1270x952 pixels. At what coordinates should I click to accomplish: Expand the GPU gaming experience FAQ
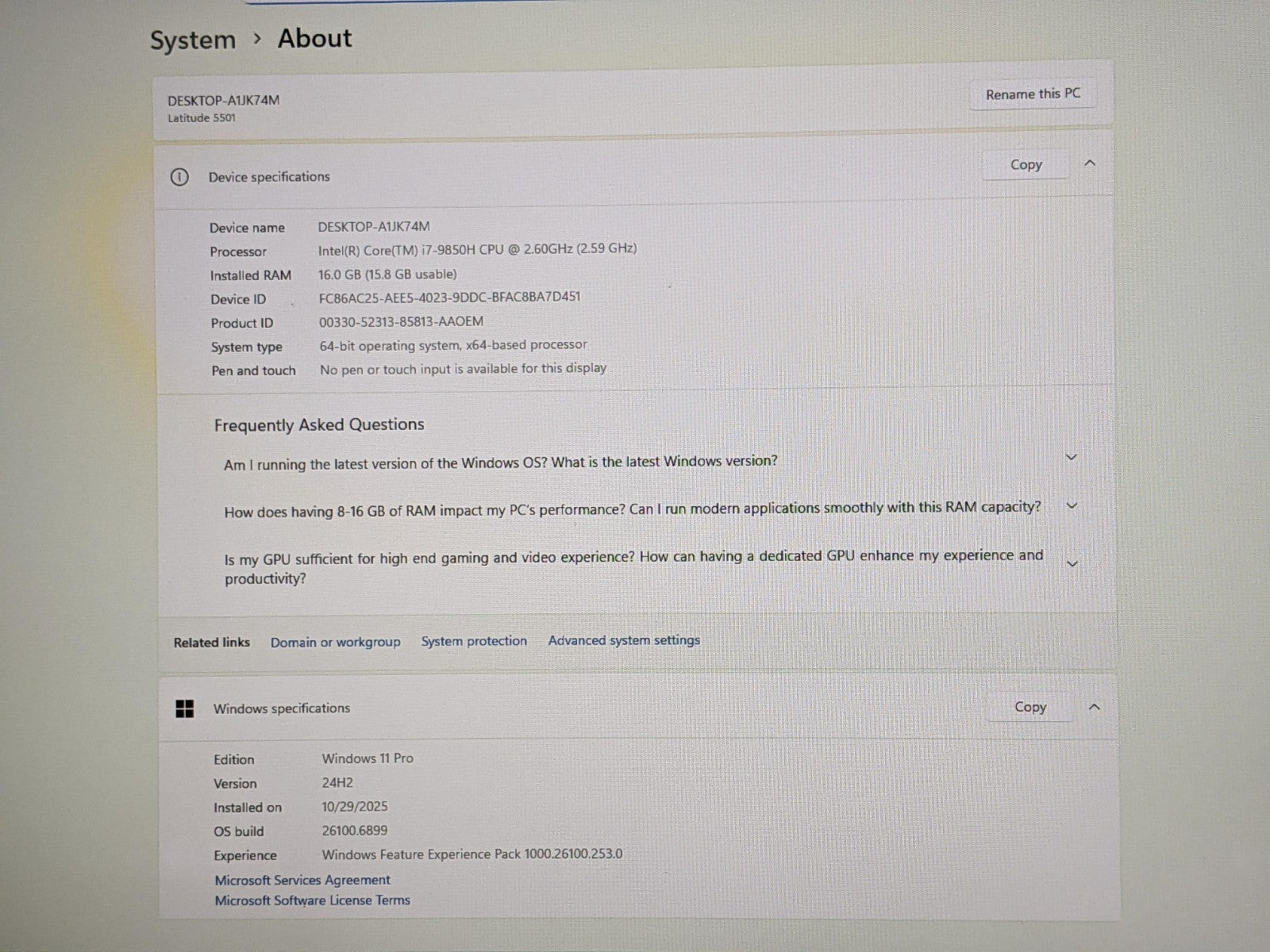point(1072,564)
